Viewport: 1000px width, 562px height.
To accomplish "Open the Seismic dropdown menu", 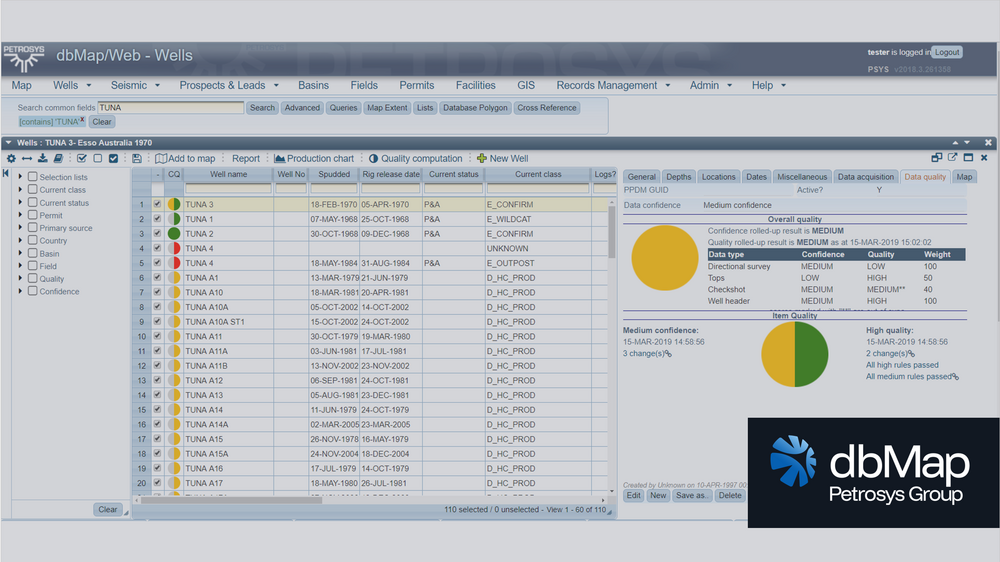I will coord(135,85).
